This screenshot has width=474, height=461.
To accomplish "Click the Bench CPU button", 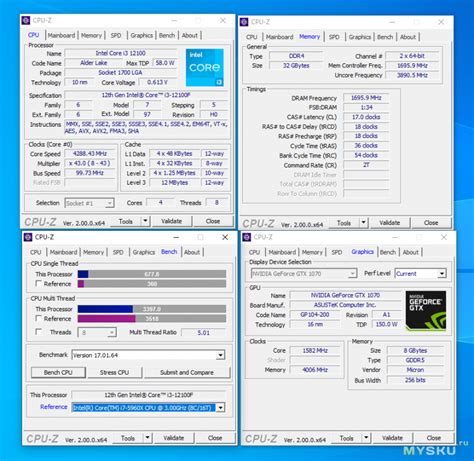I will pos(58,372).
